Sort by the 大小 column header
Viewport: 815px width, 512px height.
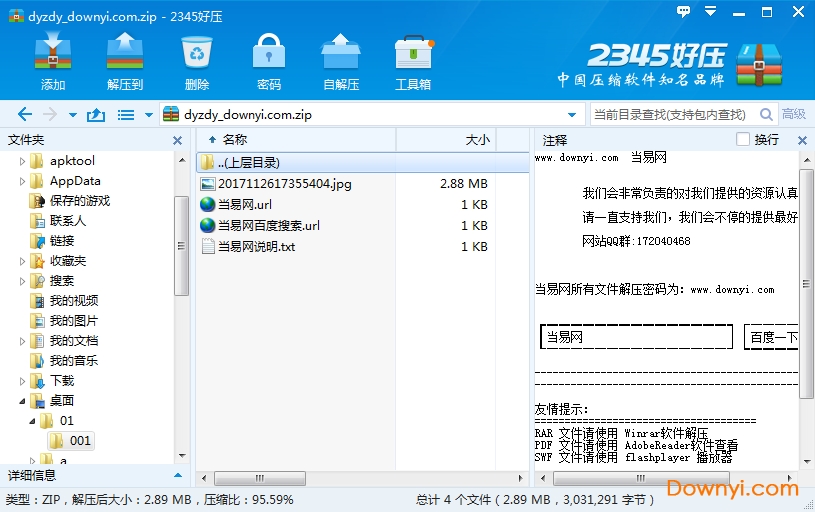tap(477, 140)
